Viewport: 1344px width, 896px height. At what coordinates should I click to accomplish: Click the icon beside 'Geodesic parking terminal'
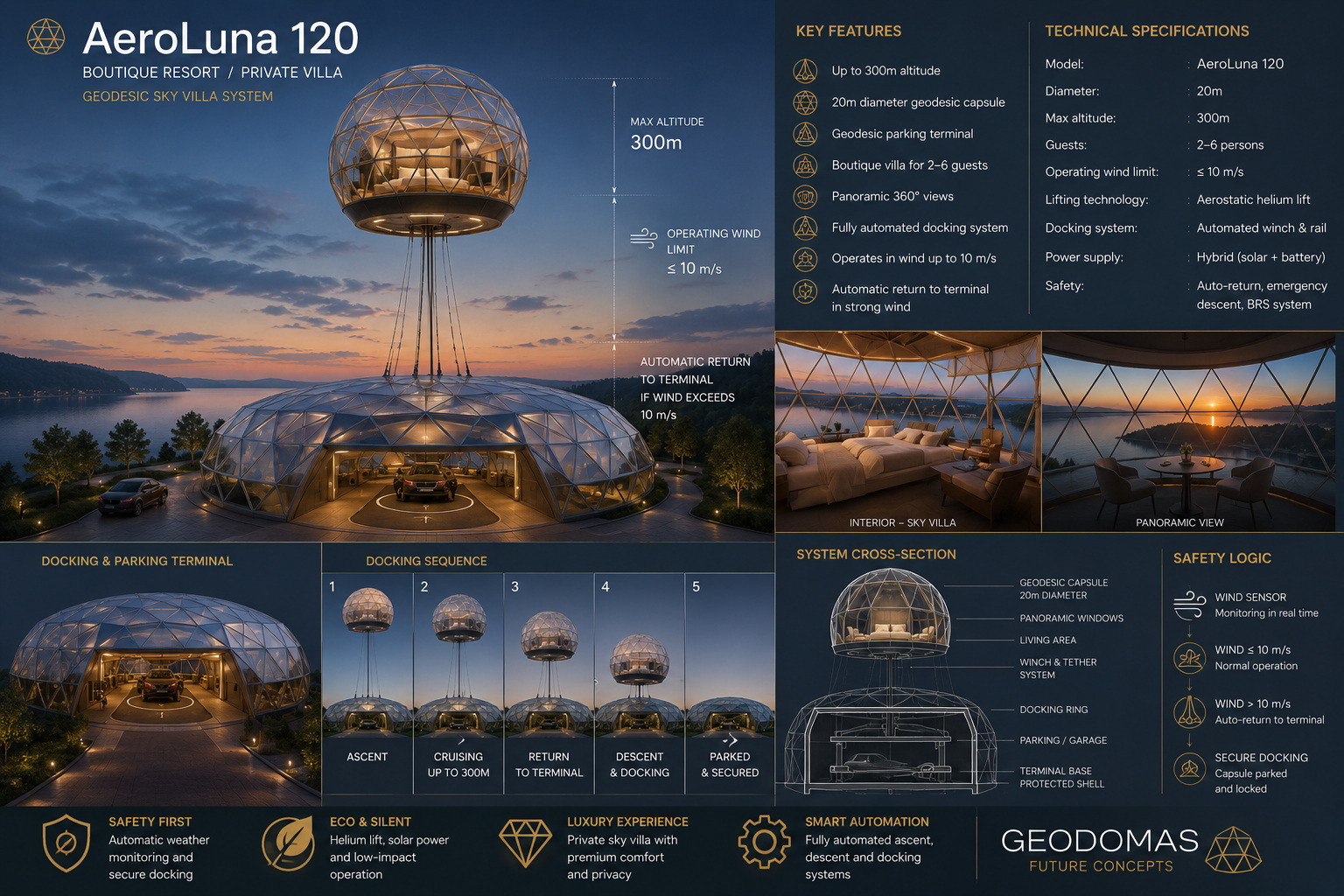pyautogui.click(x=805, y=134)
